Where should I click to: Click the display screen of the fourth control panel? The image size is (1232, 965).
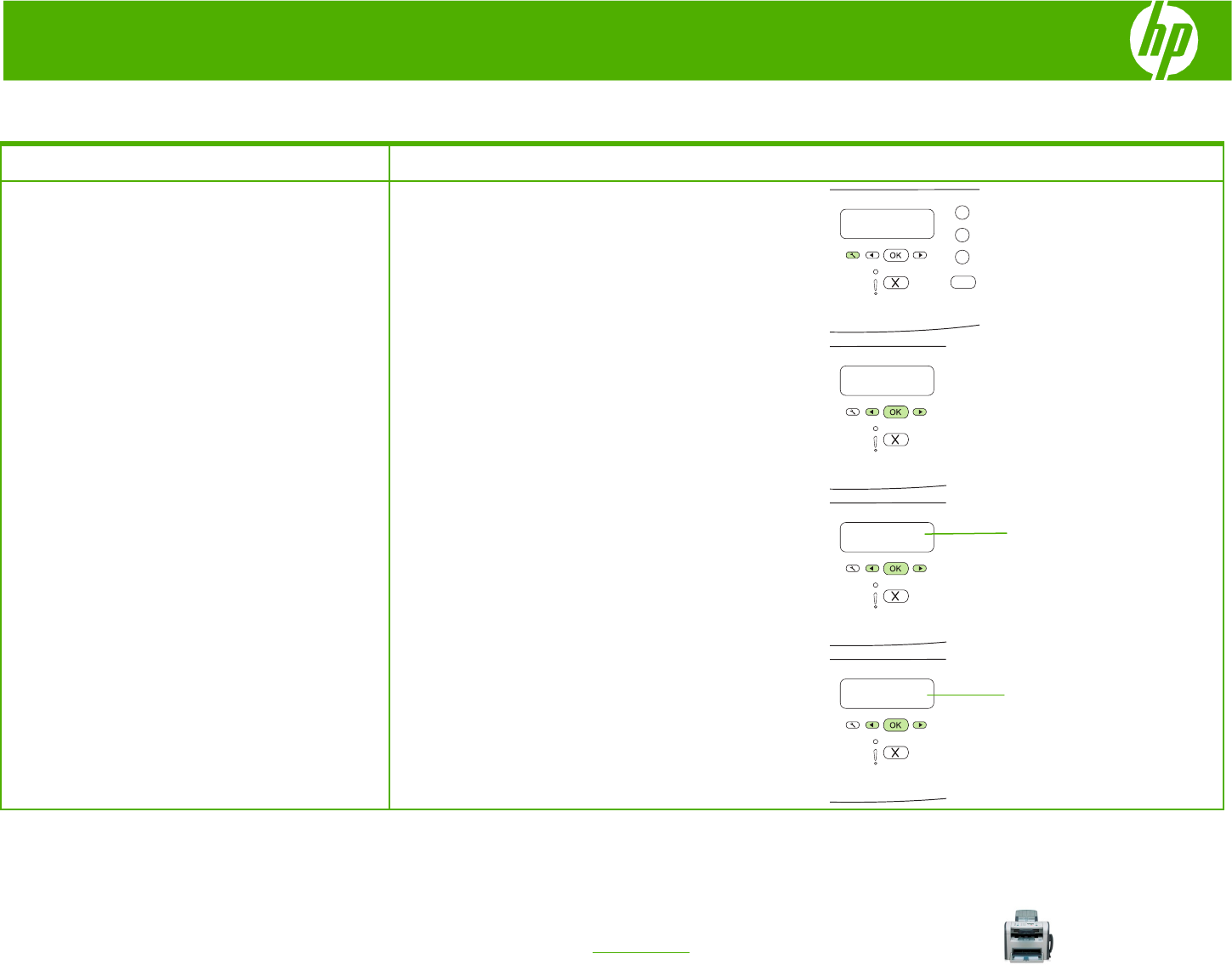[x=887, y=694]
